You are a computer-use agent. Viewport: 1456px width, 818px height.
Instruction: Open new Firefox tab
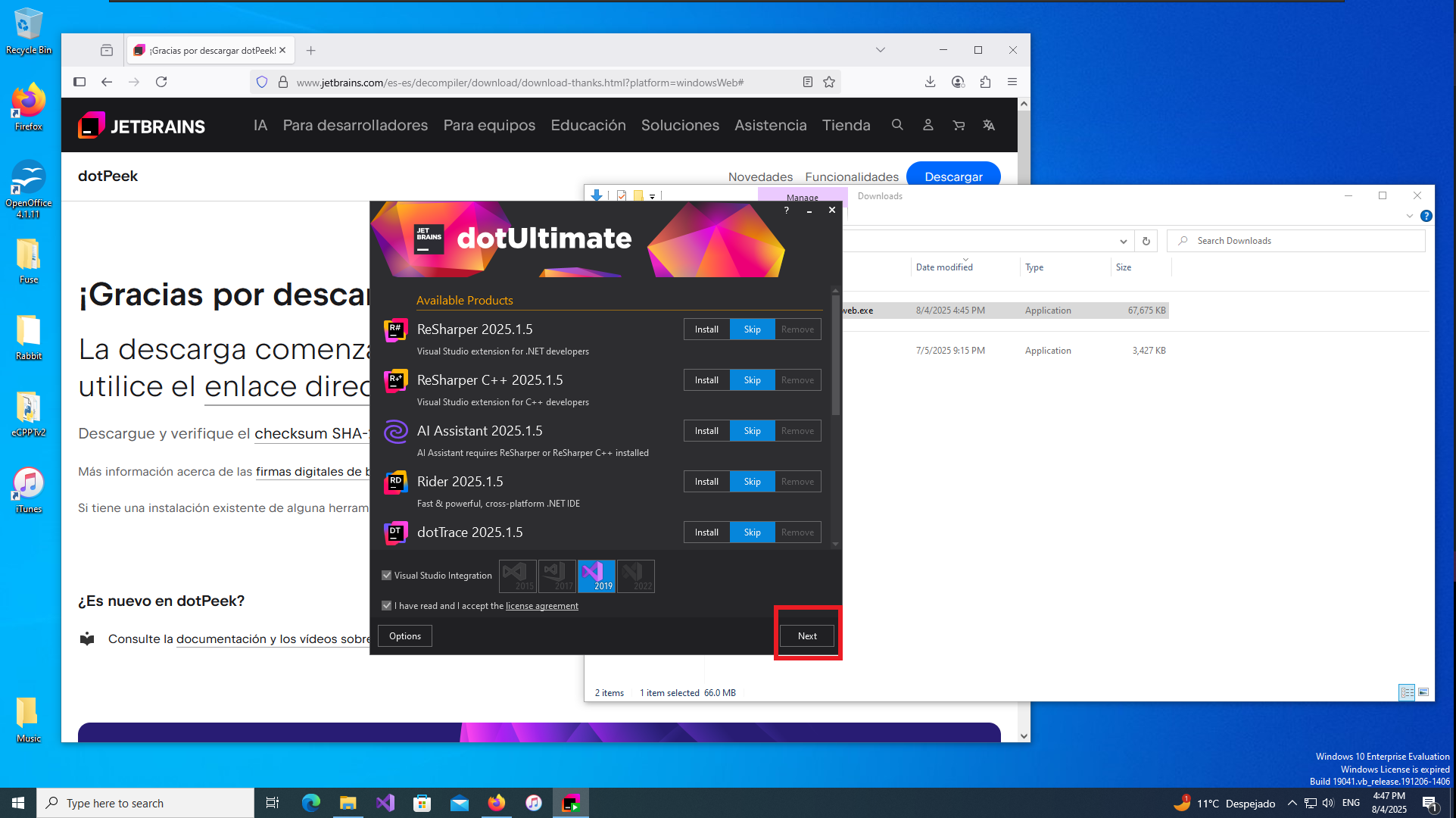tap(310, 51)
